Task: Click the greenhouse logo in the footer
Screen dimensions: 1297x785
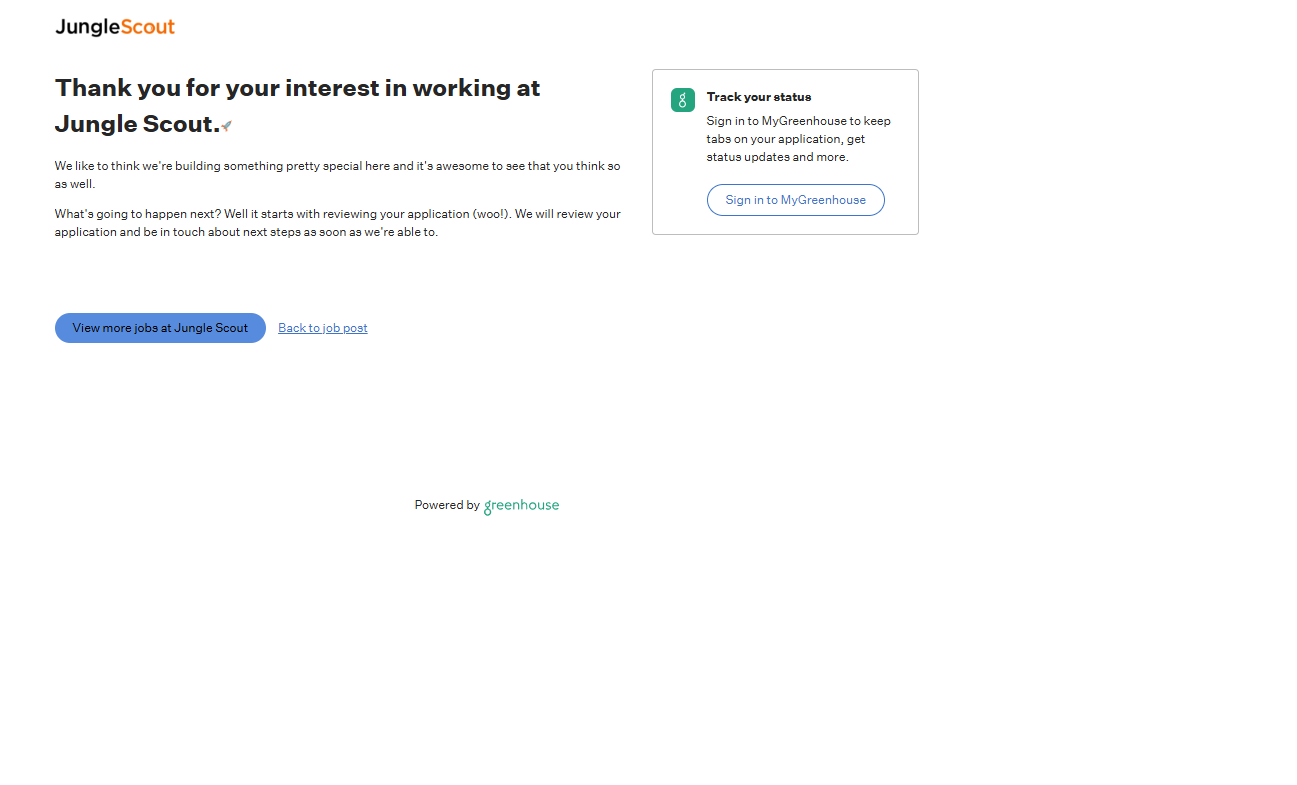Action: click(x=521, y=506)
